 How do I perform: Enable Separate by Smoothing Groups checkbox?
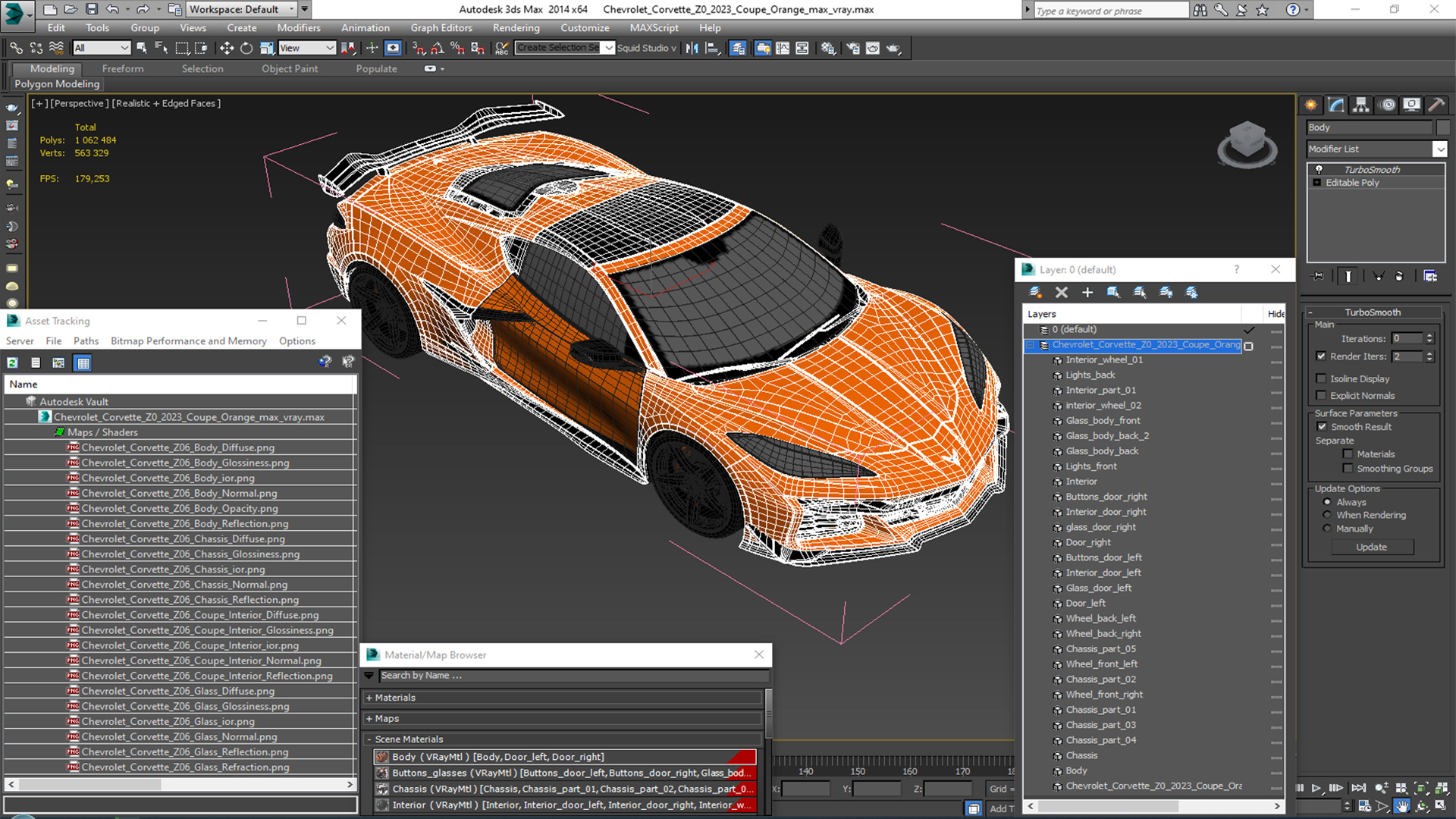pyautogui.click(x=1348, y=469)
